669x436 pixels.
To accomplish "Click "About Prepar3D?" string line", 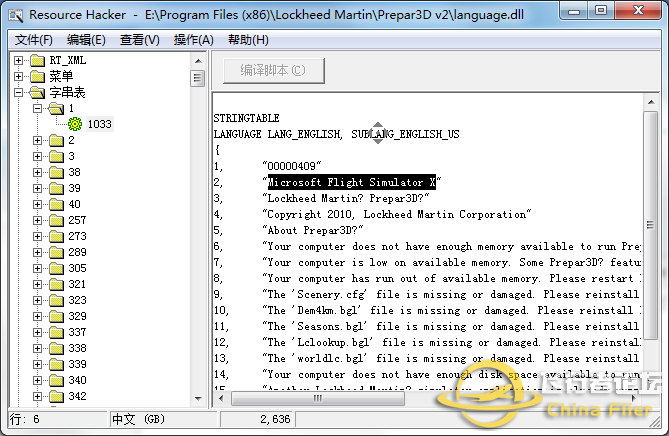I will pyautogui.click(x=313, y=230).
